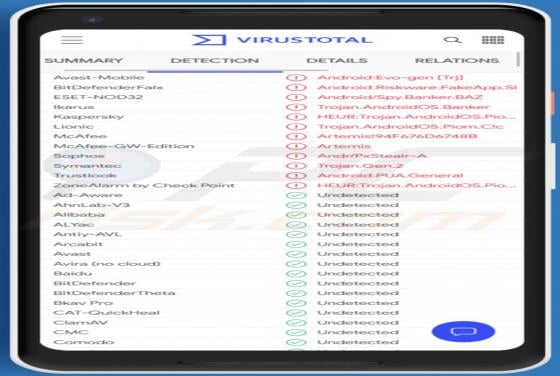Click the alert icon for Ikarus

[x=296, y=107]
